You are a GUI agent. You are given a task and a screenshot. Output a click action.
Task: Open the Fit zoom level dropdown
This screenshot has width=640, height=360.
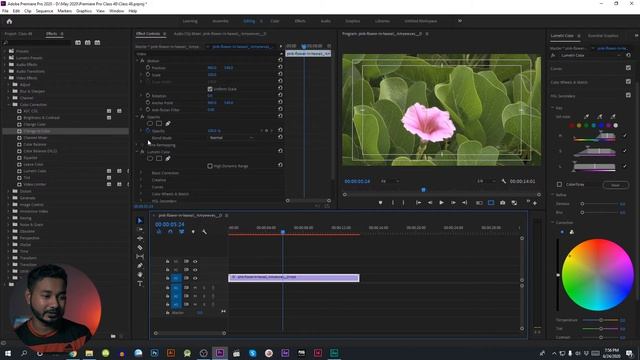coord(389,181)
